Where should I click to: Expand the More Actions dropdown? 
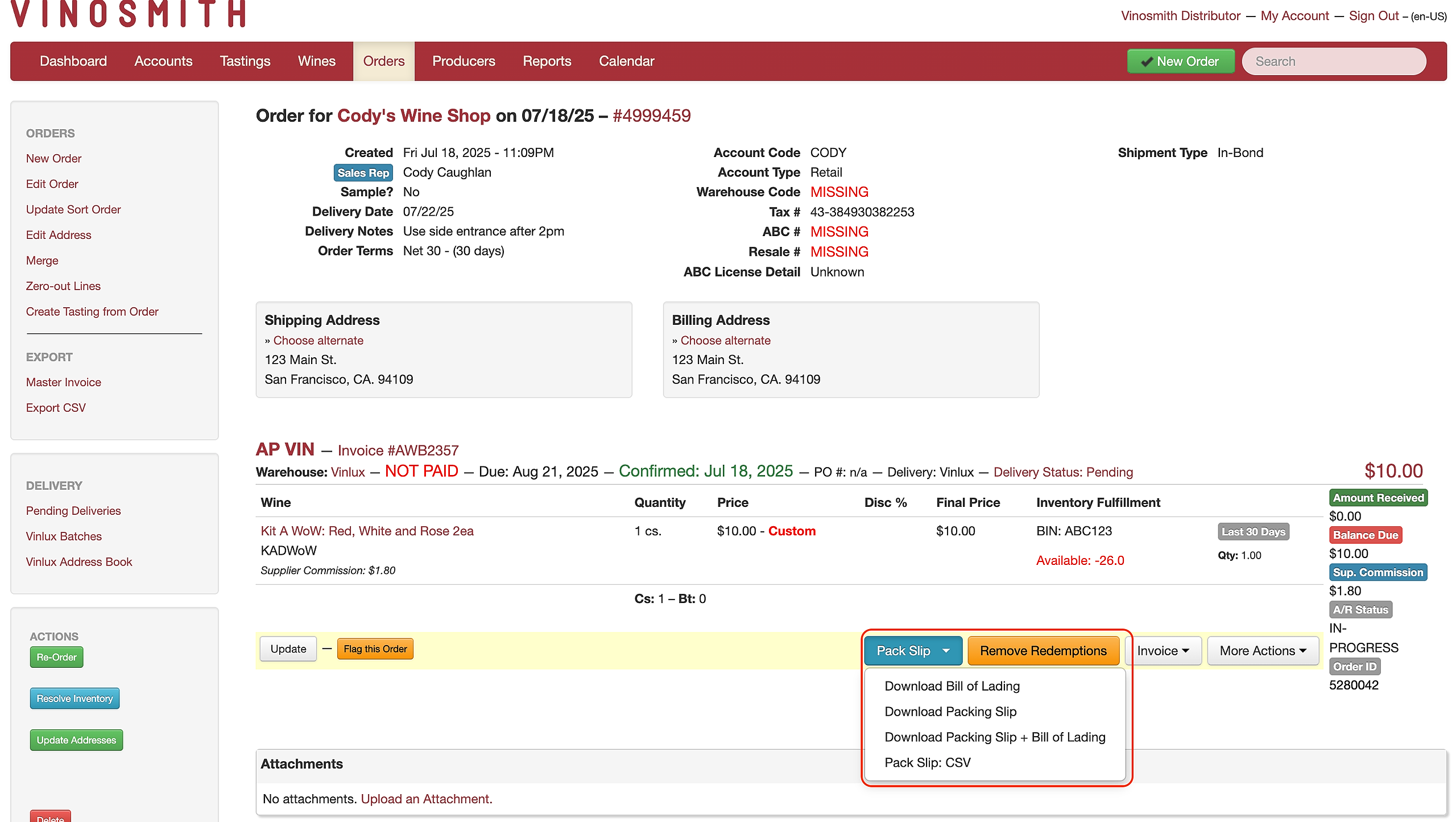[x=1263, y=651]
